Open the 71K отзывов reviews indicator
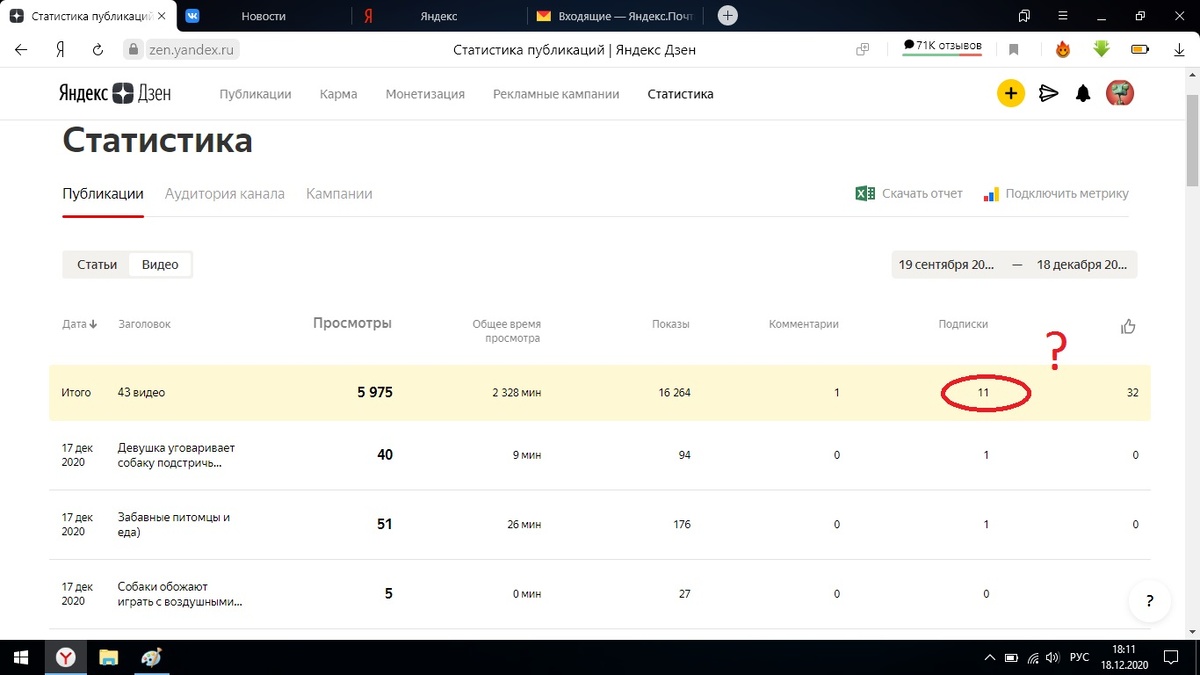 tap(941, 45)
